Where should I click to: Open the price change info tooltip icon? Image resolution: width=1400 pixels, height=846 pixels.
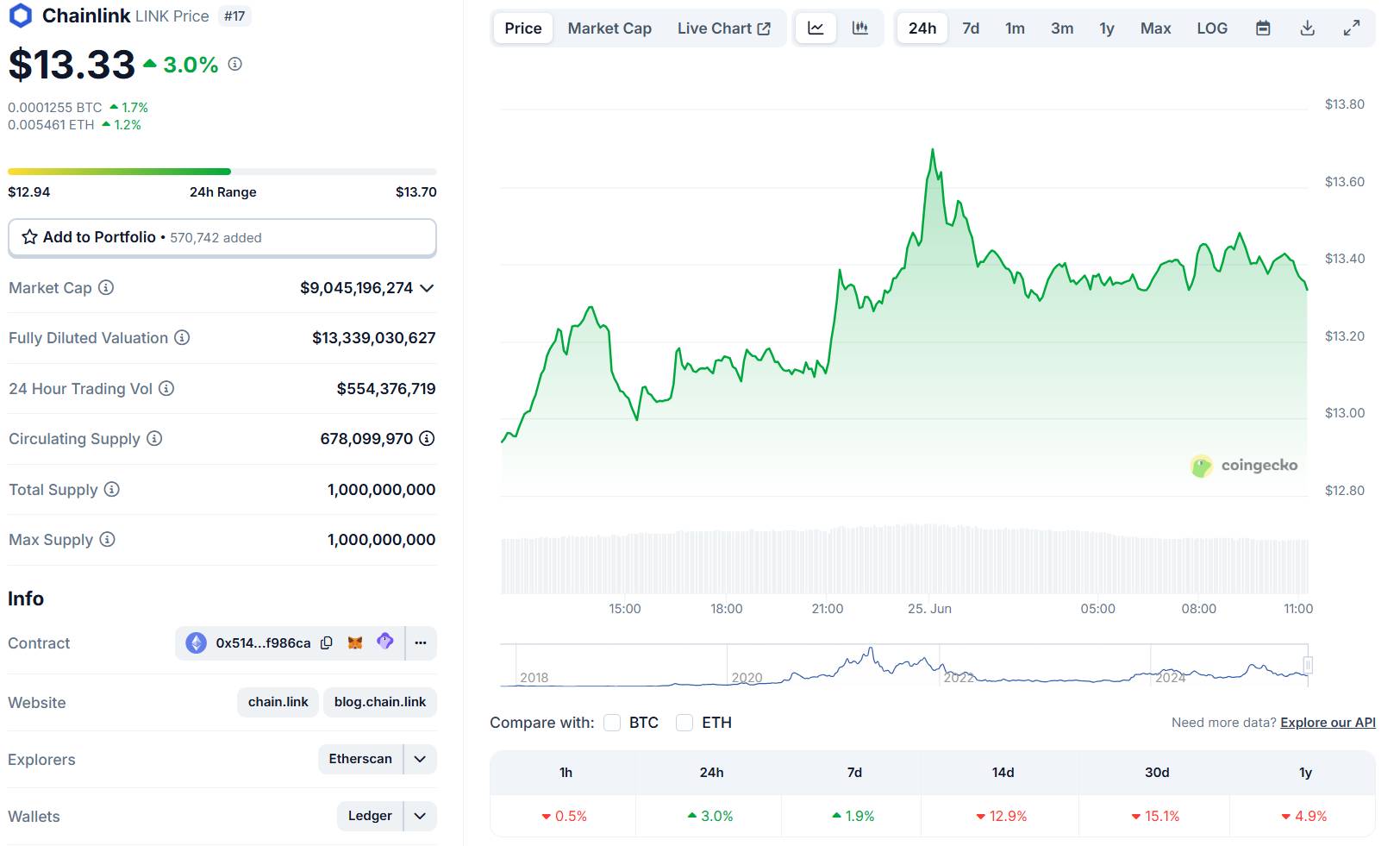tap(235, 64)
